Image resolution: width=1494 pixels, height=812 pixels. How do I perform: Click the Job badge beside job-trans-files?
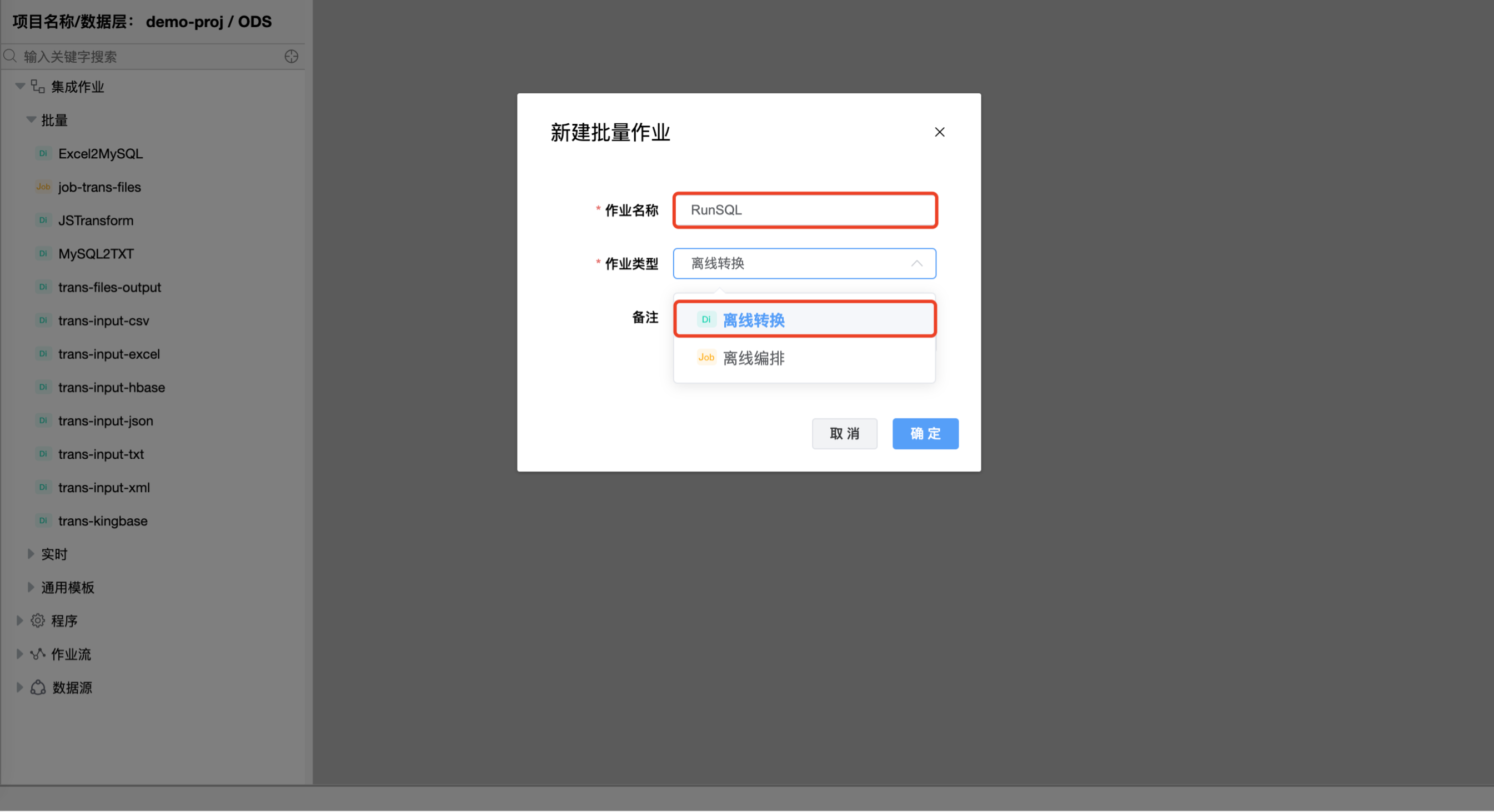tap(43, 187)
